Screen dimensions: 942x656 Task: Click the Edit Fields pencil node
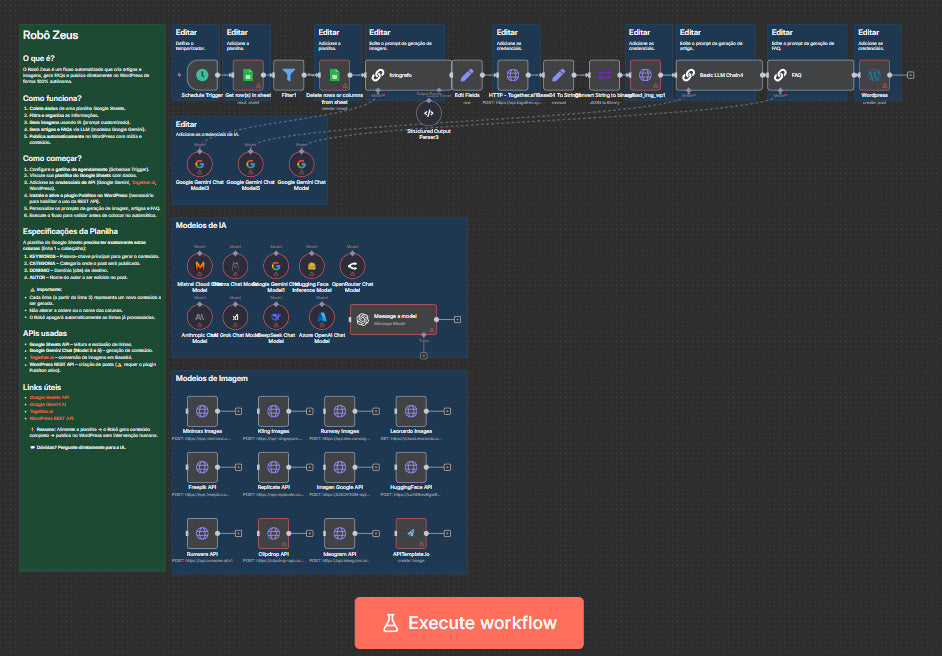(467, 75)
